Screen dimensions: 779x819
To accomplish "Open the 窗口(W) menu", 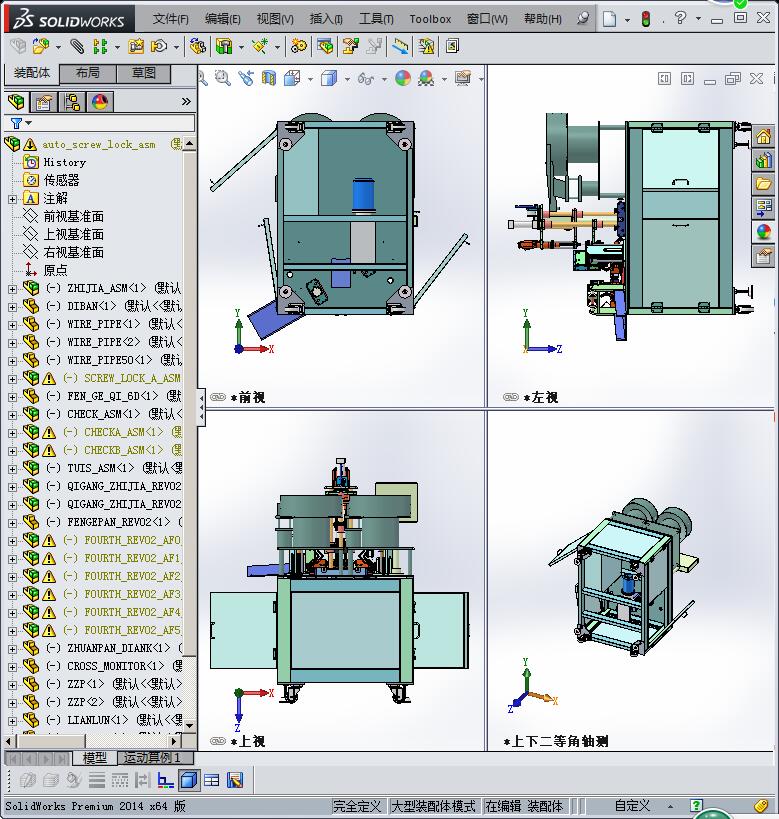I will tap(487, 19).
